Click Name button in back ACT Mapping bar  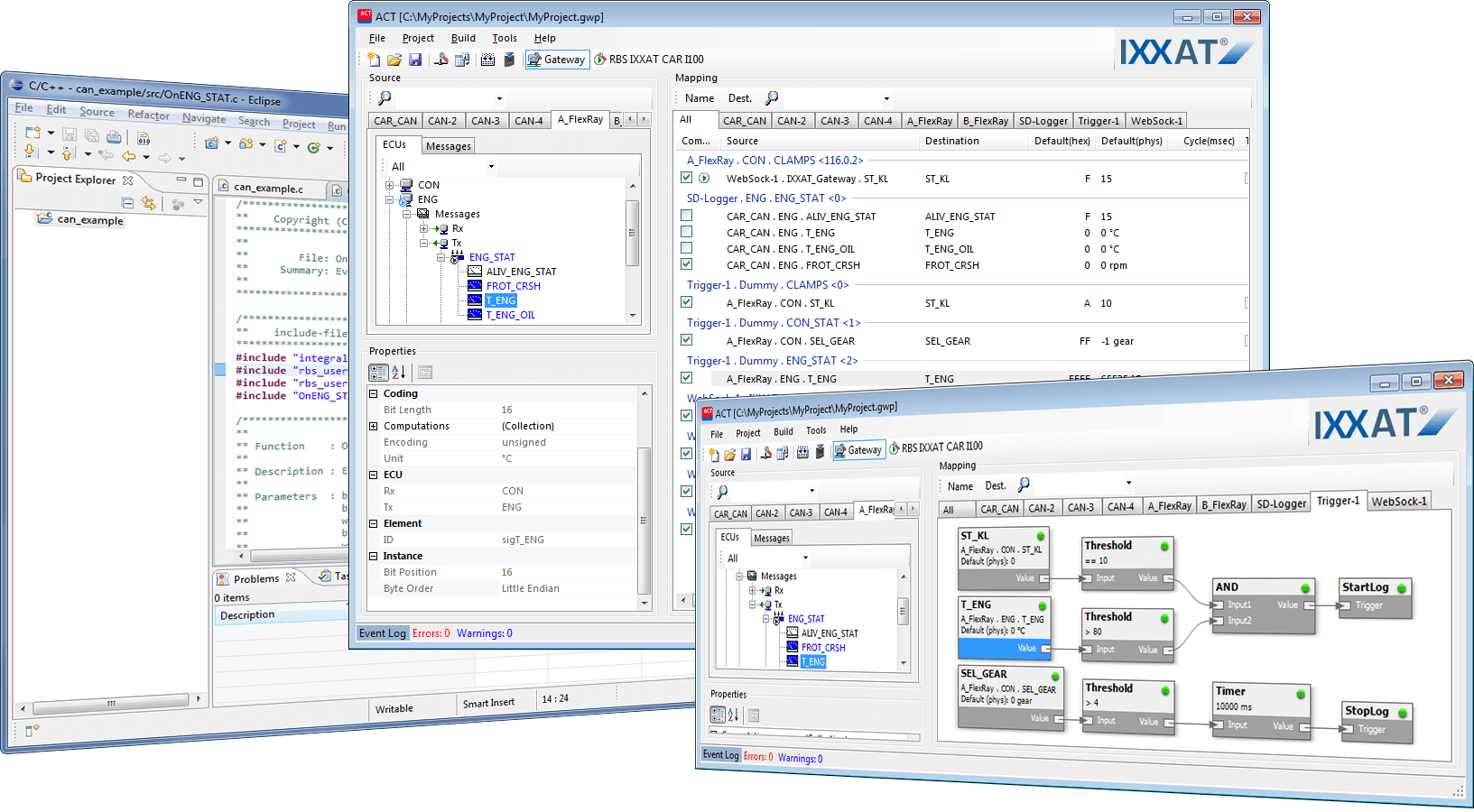coord(700,98)
